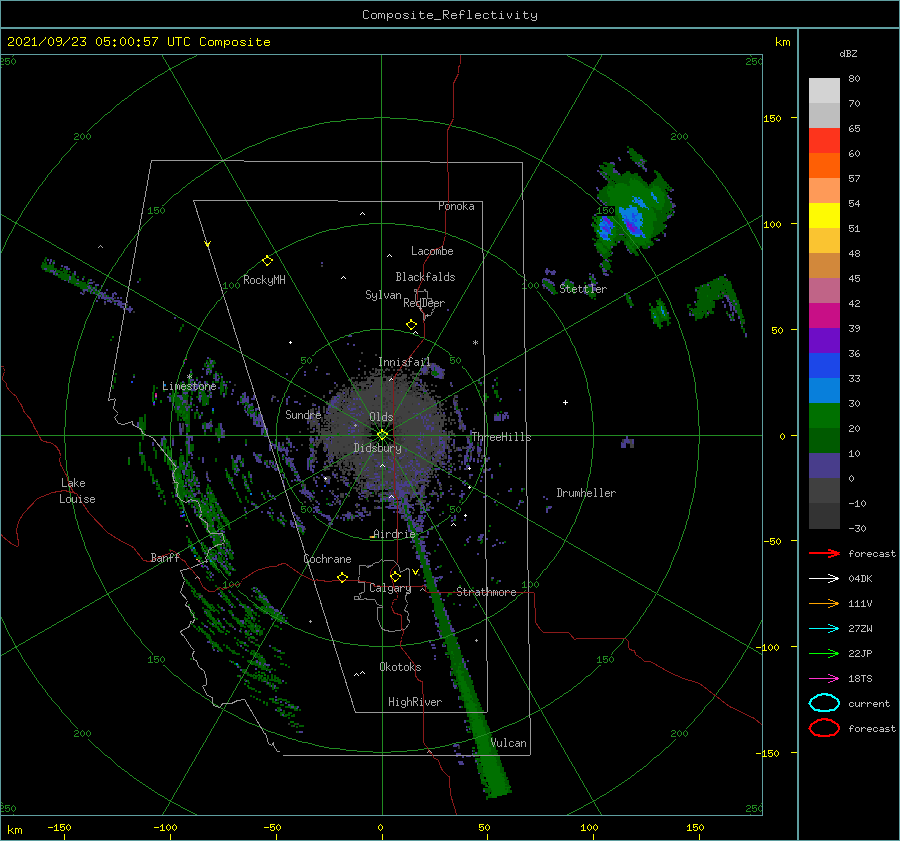This screenshot has width=900, height=841.
Task: Click the red swatch in the dBZ scale
Action: pyautogui.click(x=824, y=141)
